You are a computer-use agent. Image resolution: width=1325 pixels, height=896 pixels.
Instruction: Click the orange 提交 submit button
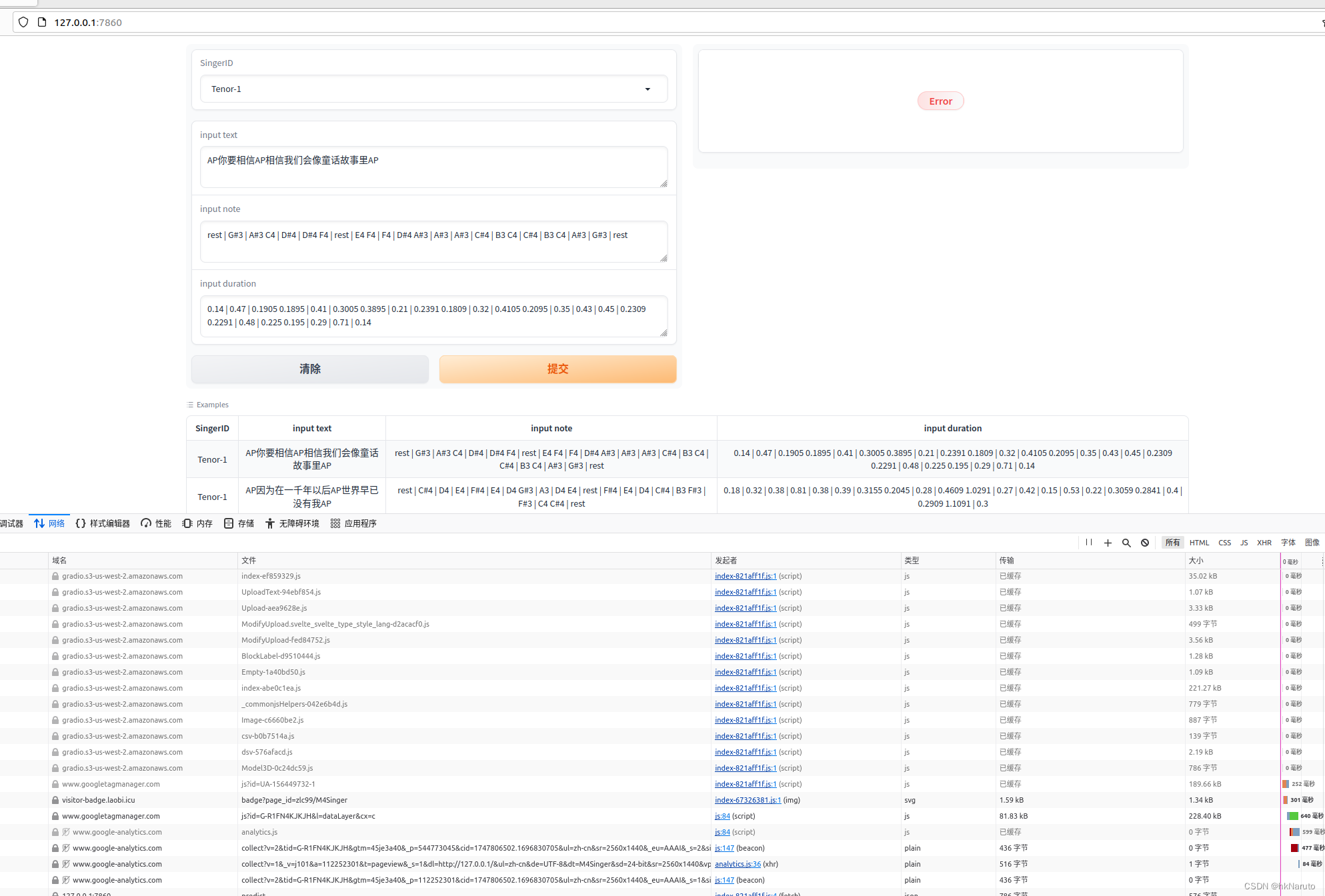click(x=557, y=369)
